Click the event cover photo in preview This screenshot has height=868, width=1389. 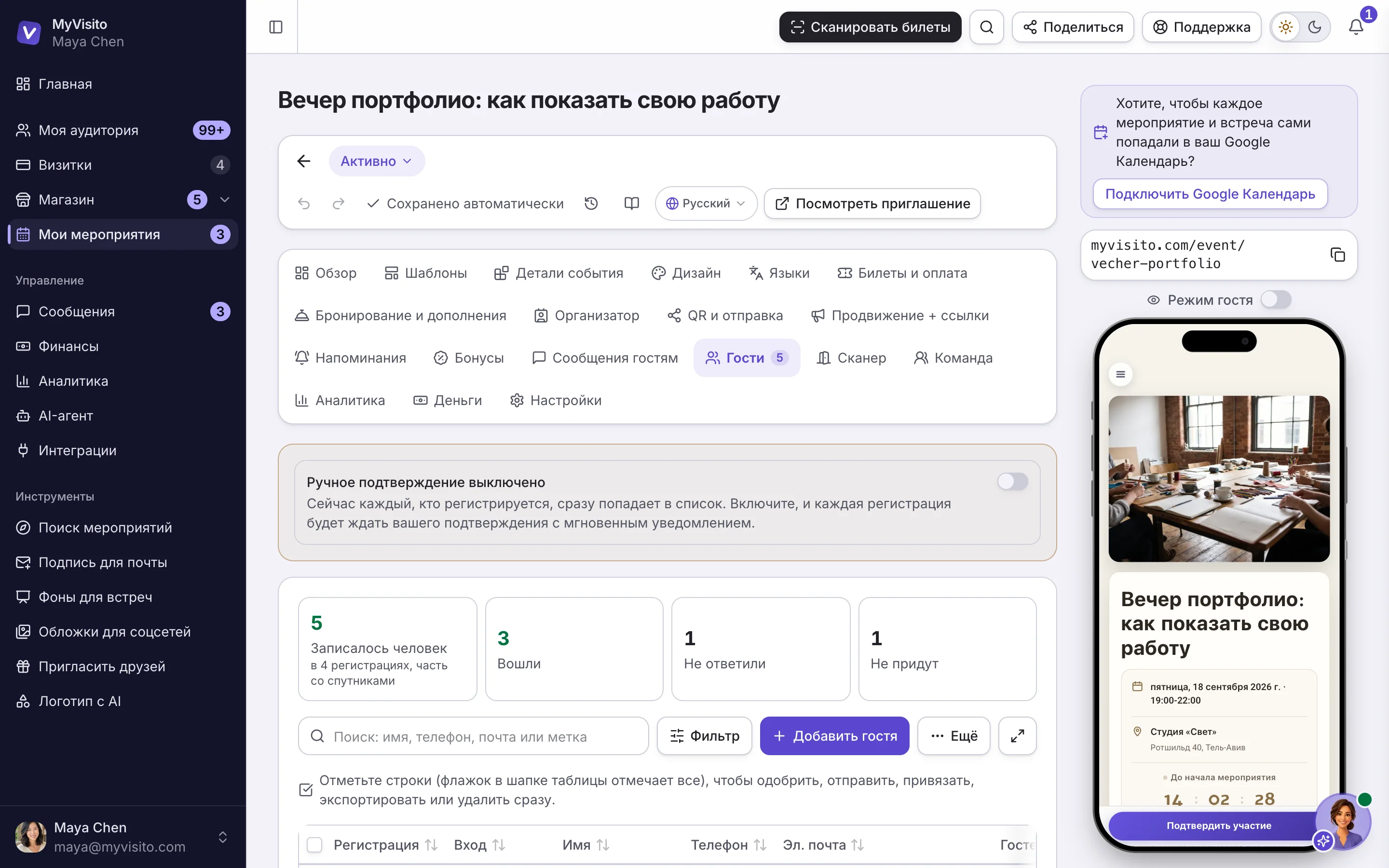click(1219, 478)
